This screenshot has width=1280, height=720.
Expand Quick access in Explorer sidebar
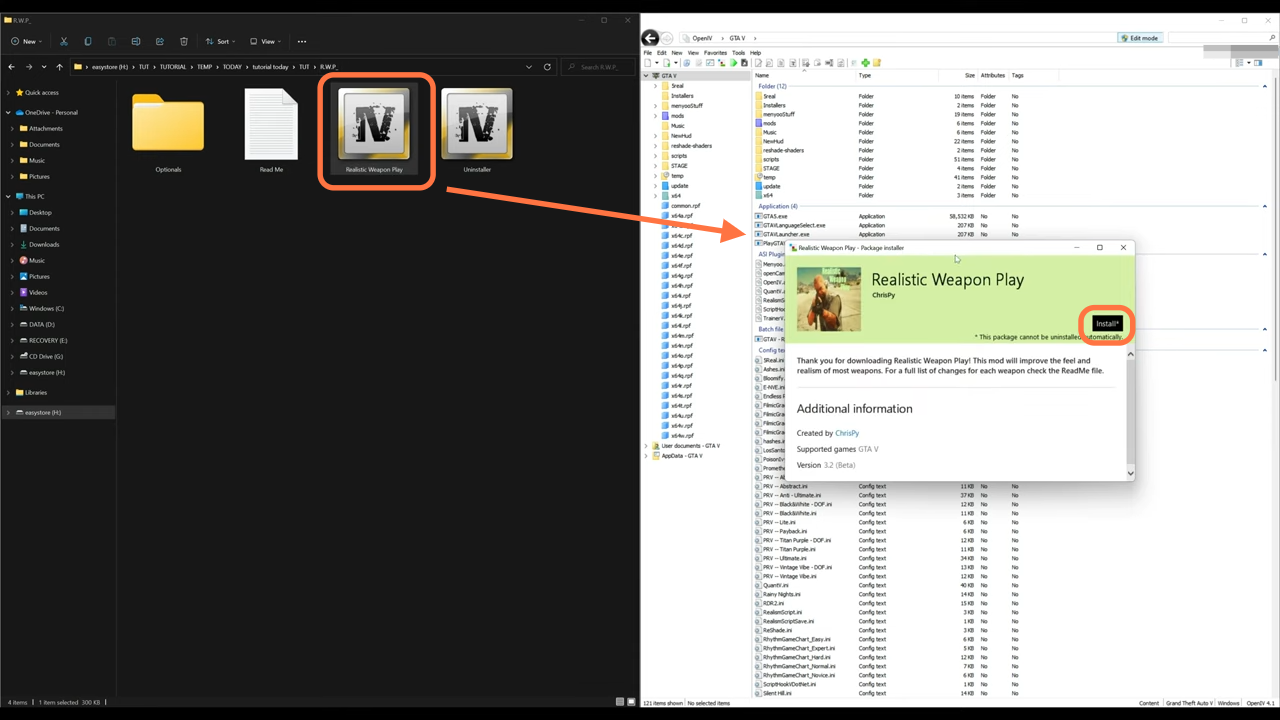[x=9, y=92]
